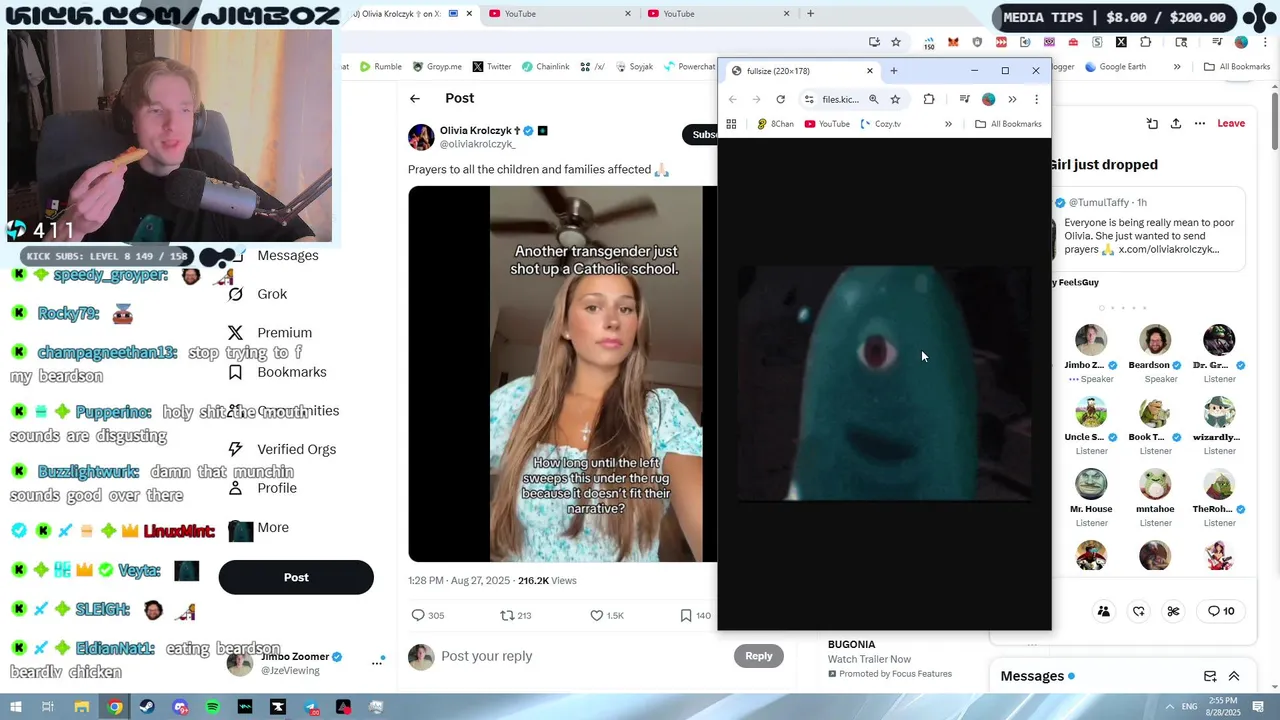This screenshot has height=720, width=1280.
Task: Open Steam from the taskbar
Action: [147, 707]
